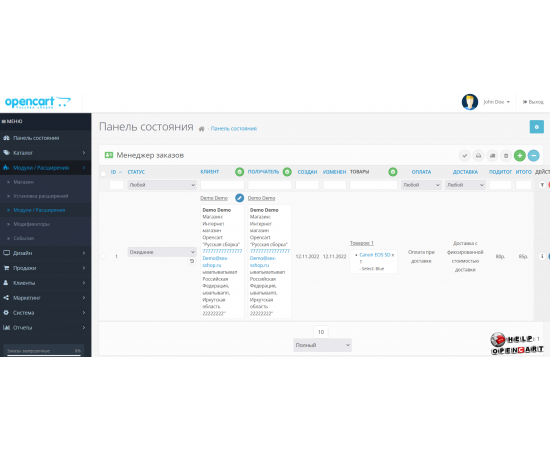The height and width of the screenshot is (450, 550).
Task: Click the page limit field showing 10
Action: (x=321, y=332)
